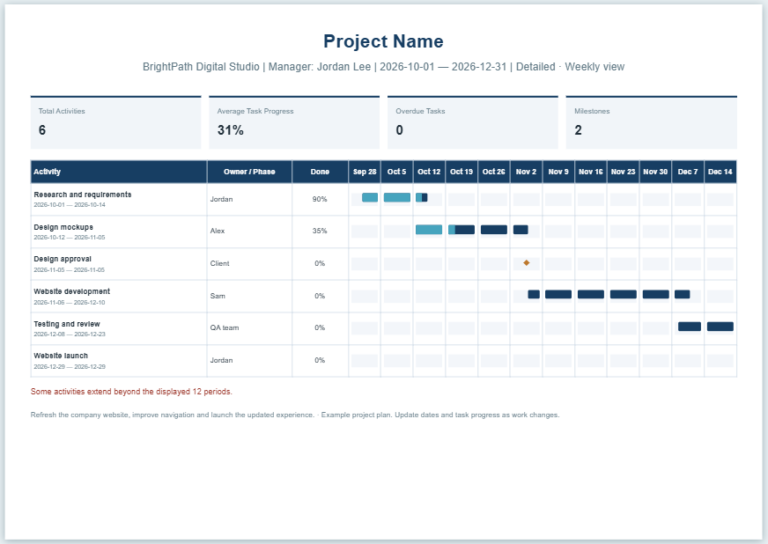
Task: Click the Project Name title
Action: pyautogui.click(x=383, y=42)
